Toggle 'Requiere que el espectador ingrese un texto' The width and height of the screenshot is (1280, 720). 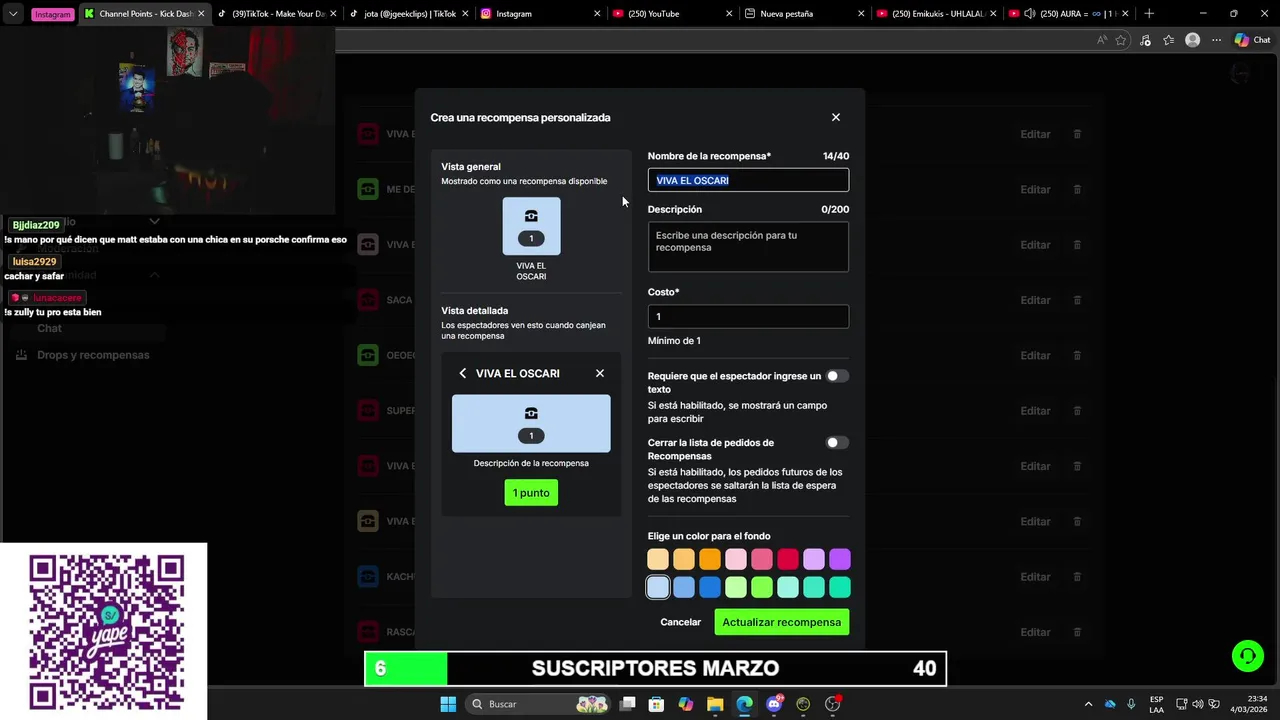(837, 376)
